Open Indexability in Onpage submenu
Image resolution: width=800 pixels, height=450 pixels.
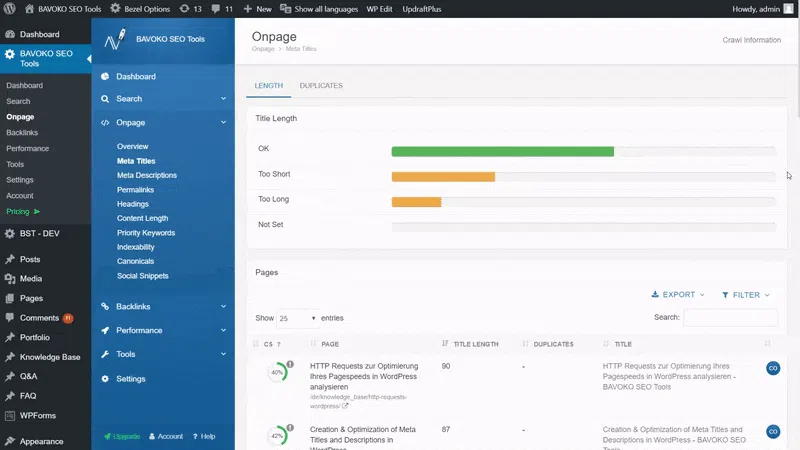click(135, 247)
